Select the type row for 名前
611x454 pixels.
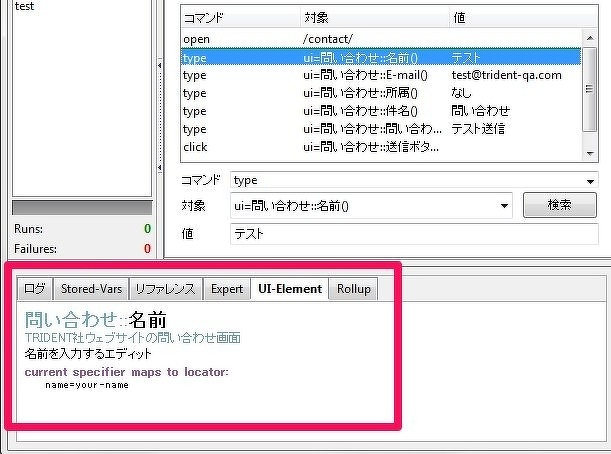coord(380,57)
